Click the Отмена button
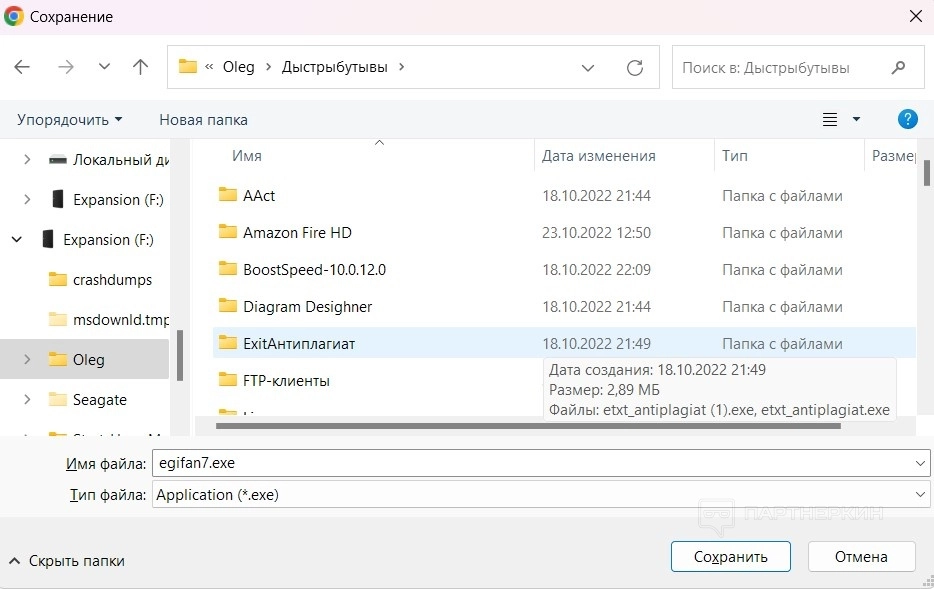Viewport: 934px width, 589px height. pyautogui.click(x=861, y=557)
